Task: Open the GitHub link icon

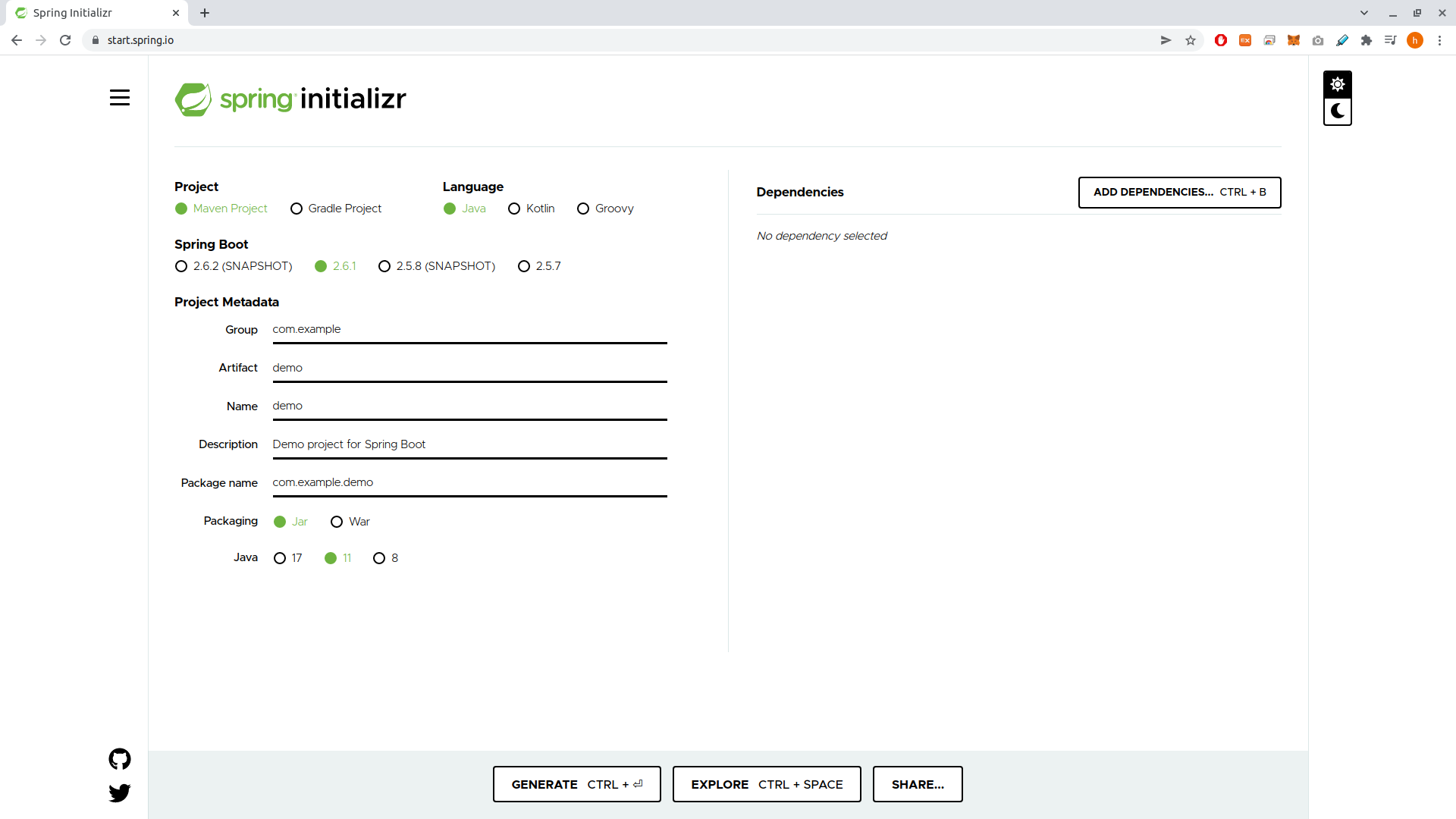Action: coord(120,759)
